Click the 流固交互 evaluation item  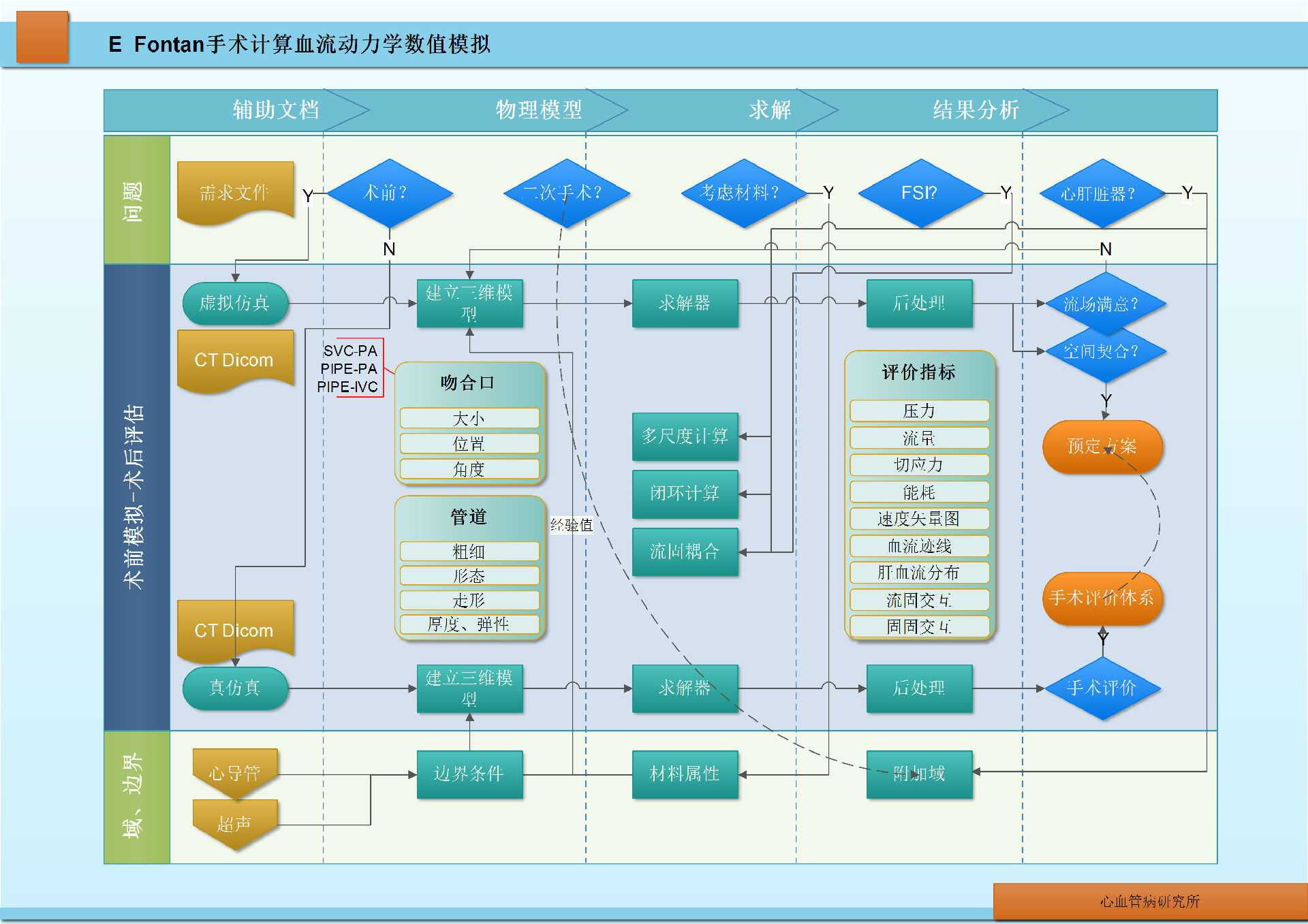[919, 600]
